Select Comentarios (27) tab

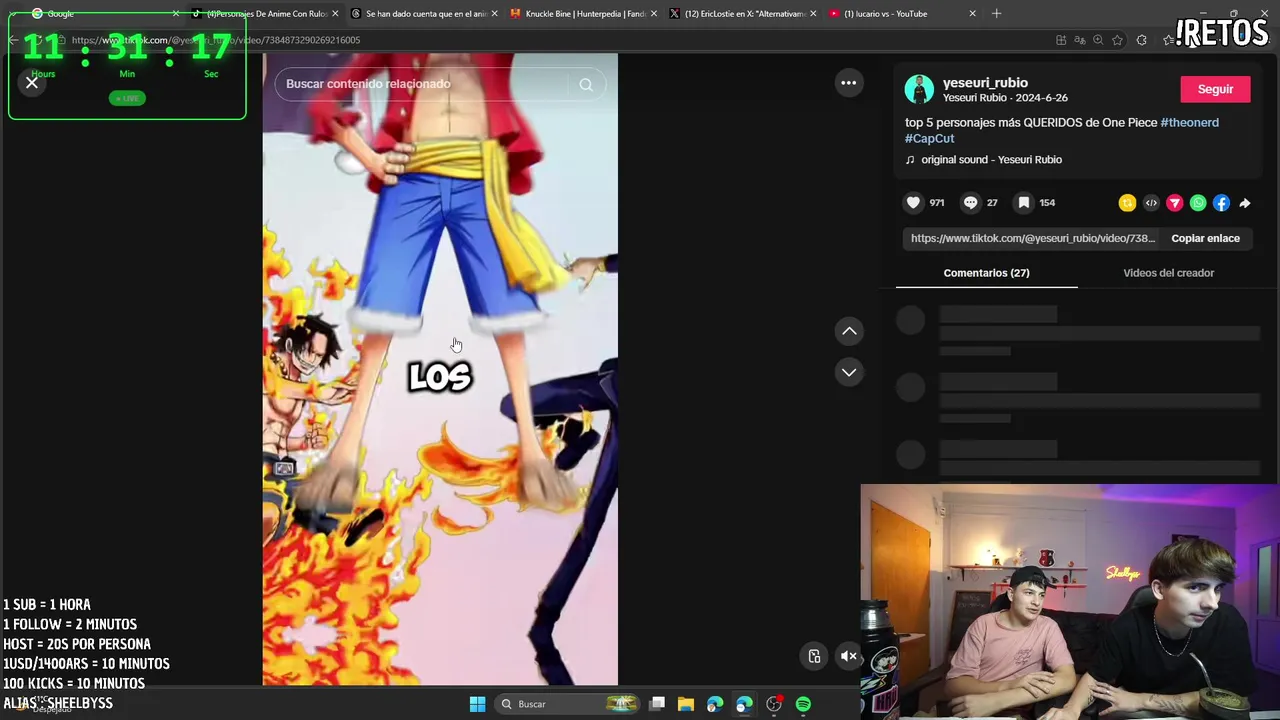(986, 273)
